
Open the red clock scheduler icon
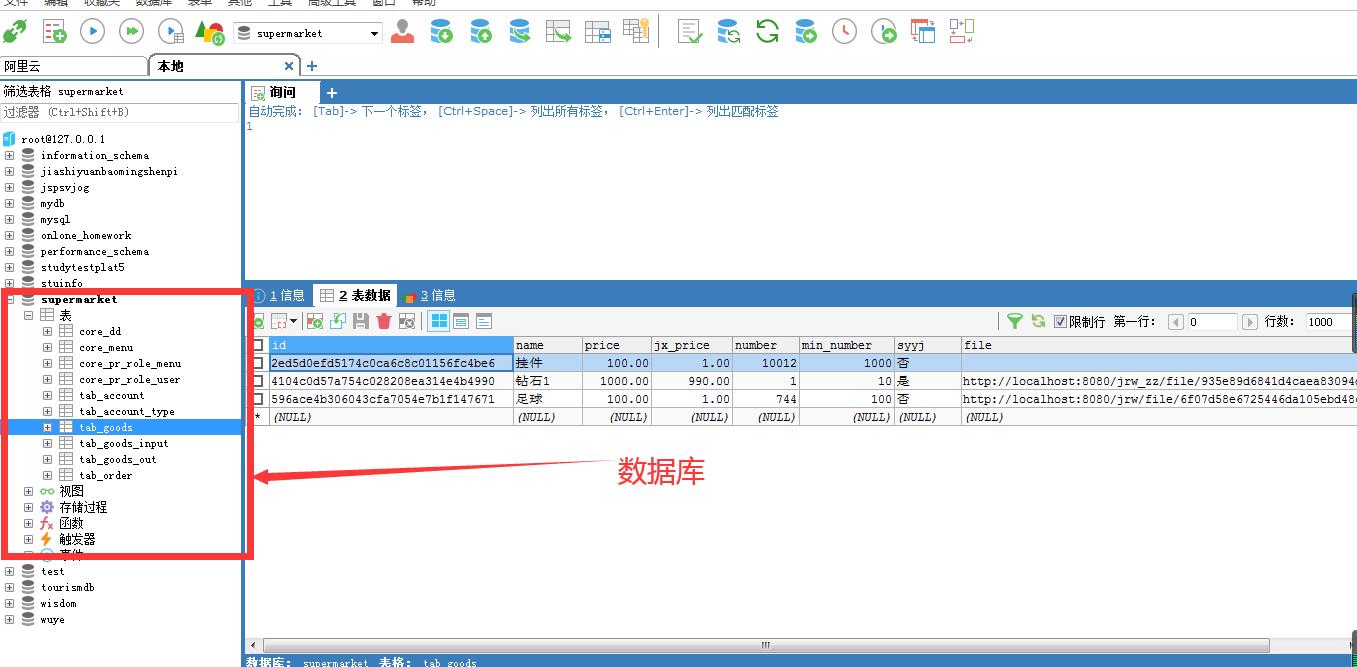pyautogui.click(x=845, y=32)
